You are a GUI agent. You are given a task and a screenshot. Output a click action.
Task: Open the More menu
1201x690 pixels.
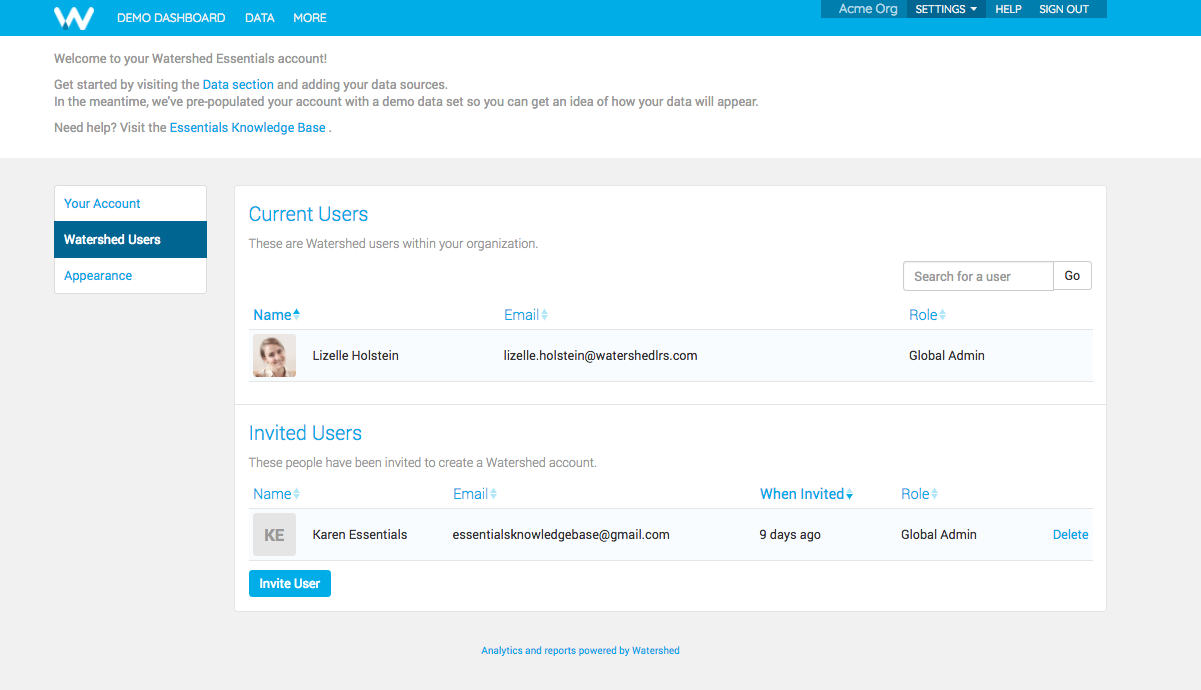click(x=310, y=18)
